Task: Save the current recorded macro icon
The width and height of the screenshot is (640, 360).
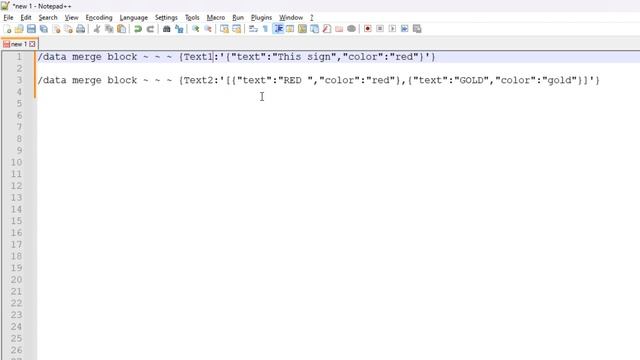Action: [417, 29]
